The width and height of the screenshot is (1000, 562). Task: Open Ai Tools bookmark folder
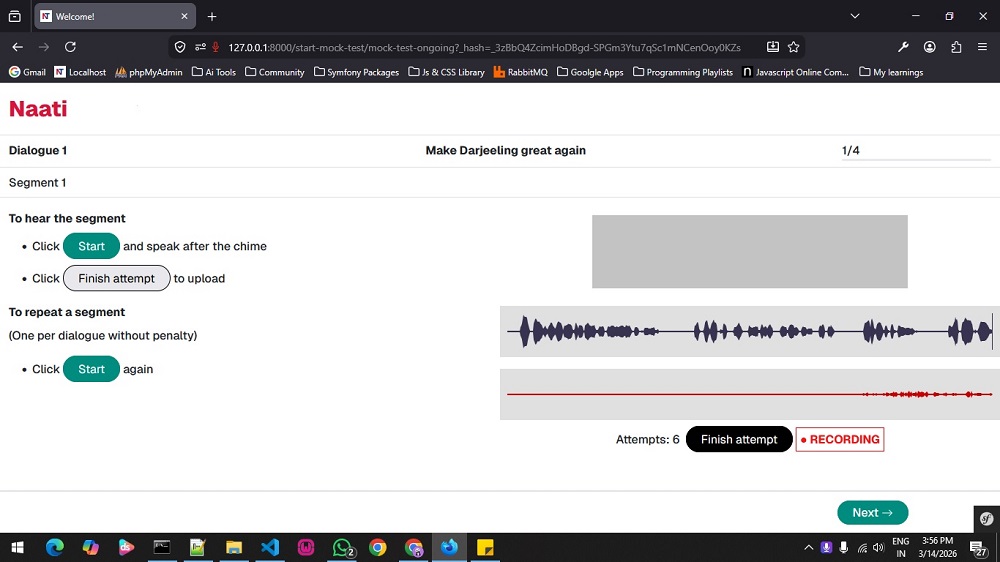pos(214,72)
